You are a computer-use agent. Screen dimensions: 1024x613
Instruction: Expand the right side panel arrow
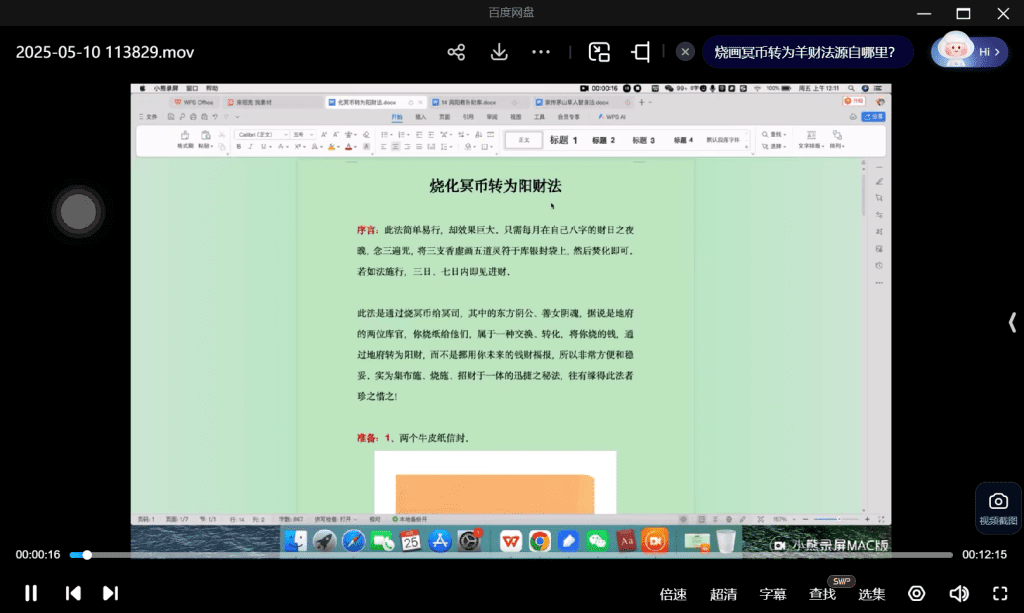1012,321
